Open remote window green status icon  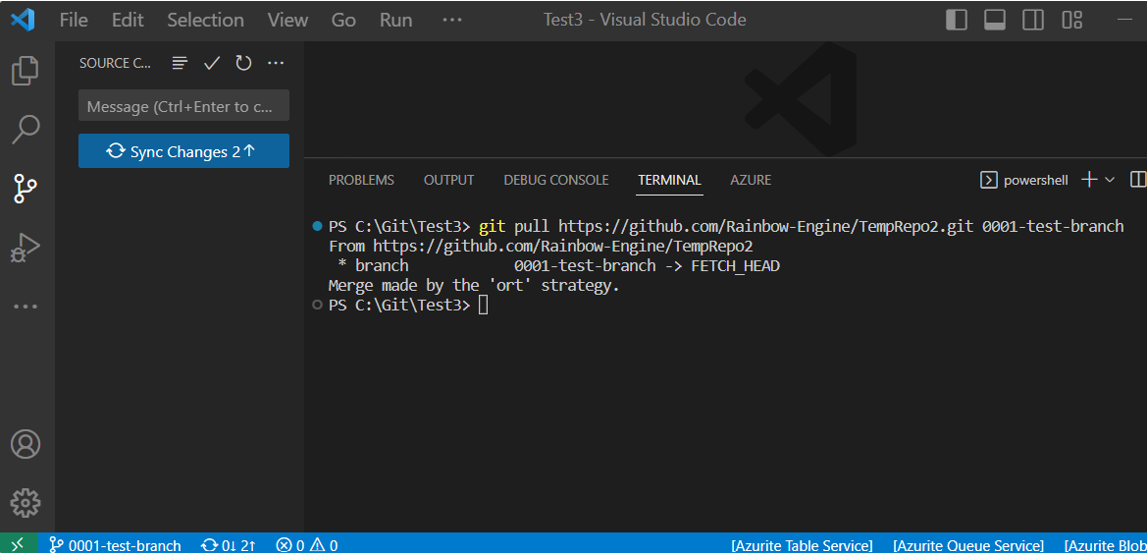(20, 543)
